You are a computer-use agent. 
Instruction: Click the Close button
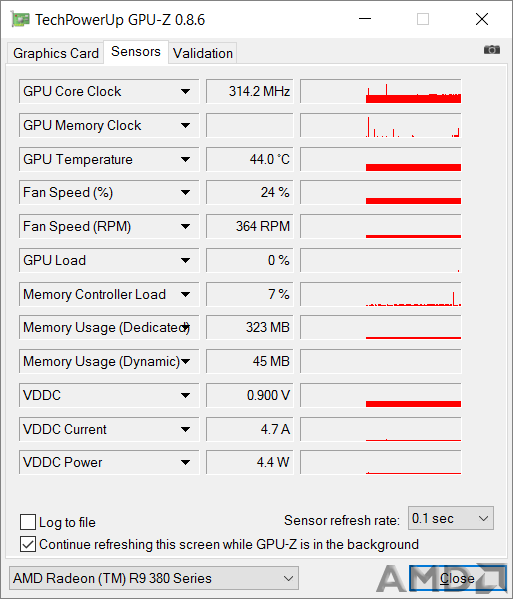[x=457, y=578]
